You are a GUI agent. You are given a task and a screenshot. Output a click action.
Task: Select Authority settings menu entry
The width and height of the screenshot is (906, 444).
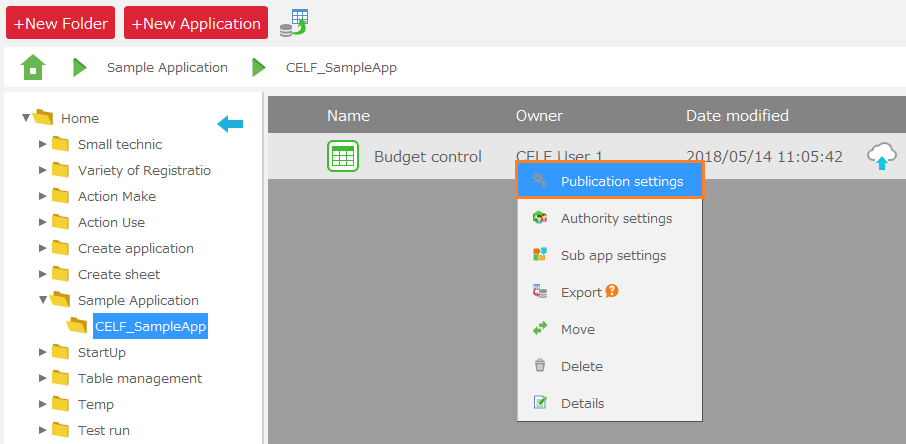616,218
